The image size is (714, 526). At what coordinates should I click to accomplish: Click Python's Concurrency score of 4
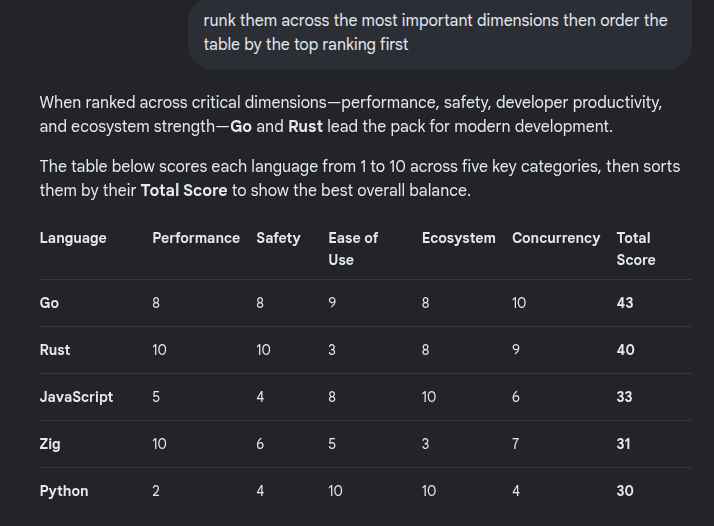pos(515,491)
